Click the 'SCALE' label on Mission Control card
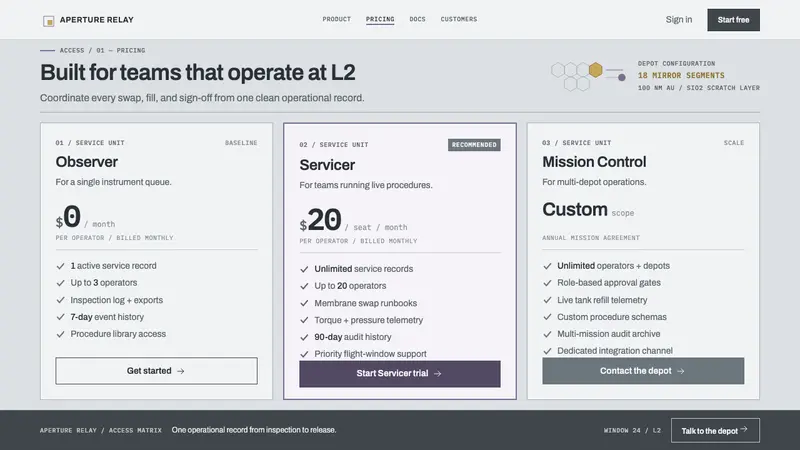This screenshot has width=800, height=450. [x=734, y=143]
